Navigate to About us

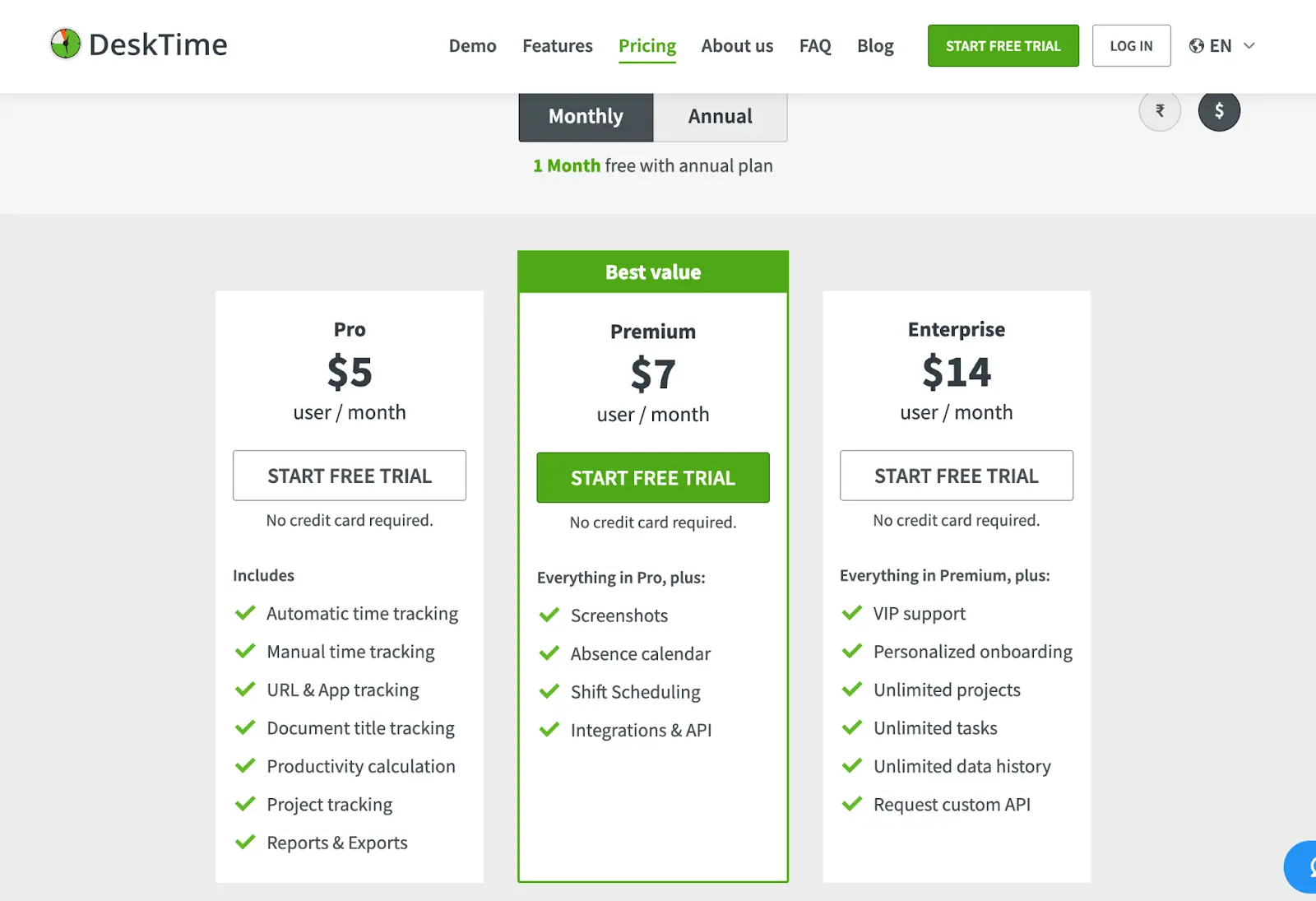737,46
